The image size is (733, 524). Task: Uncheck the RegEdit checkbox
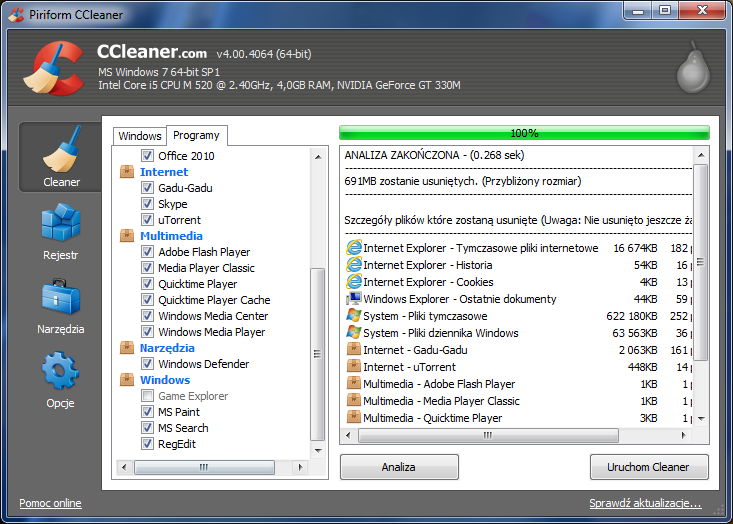(x=147, y=444)
